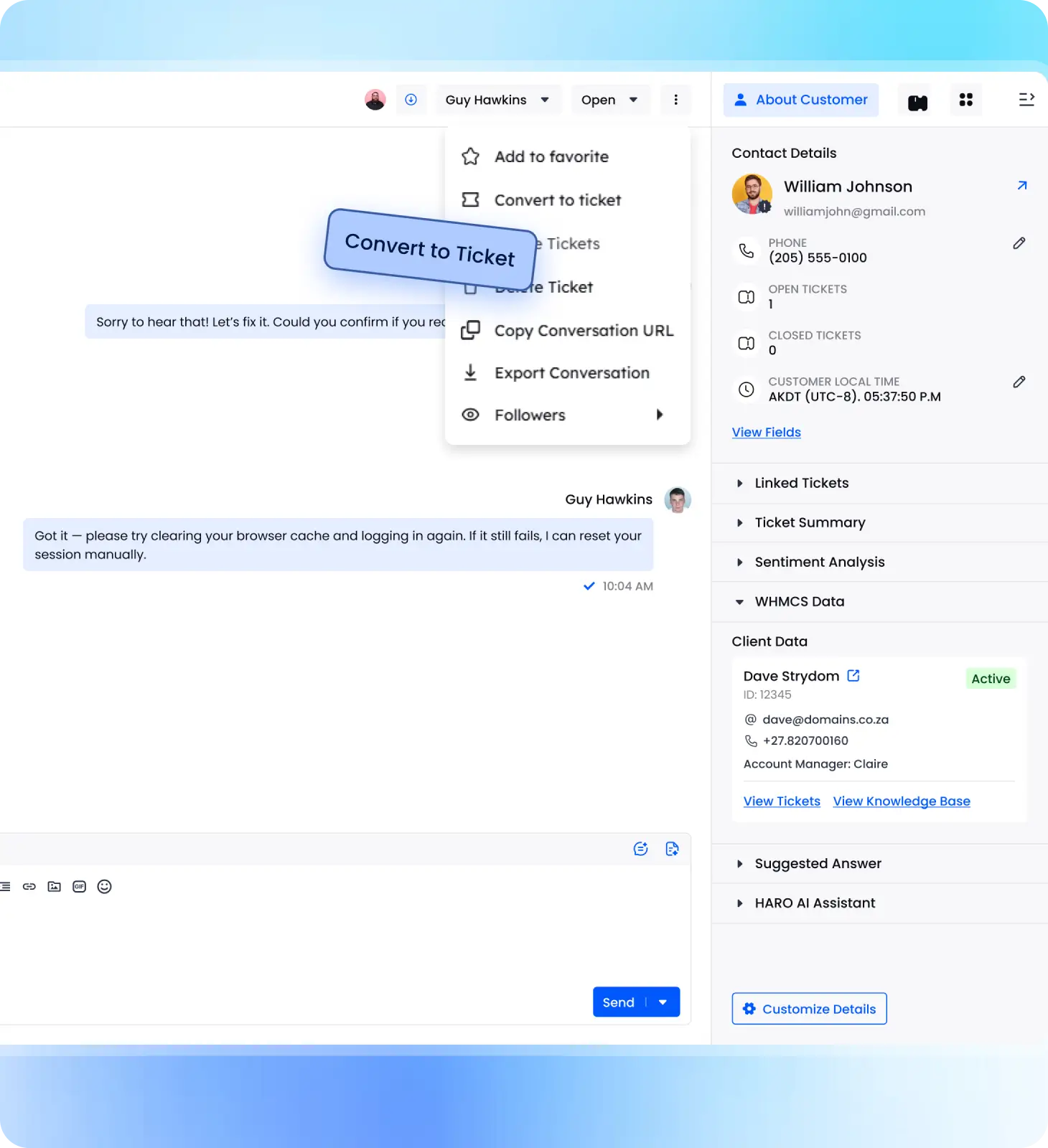Edit the phone number pencil icon
This screenshot has height=1148, width=1048.
tap(1019, 243)
